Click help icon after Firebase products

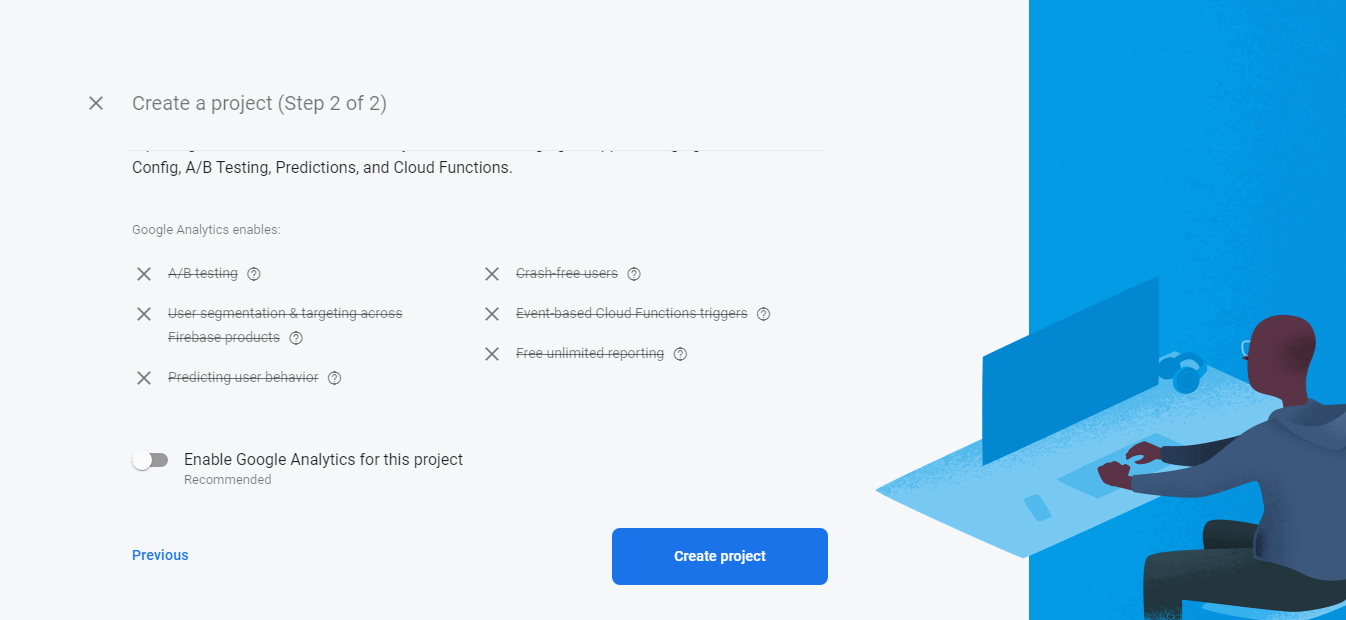pos(296,338)
